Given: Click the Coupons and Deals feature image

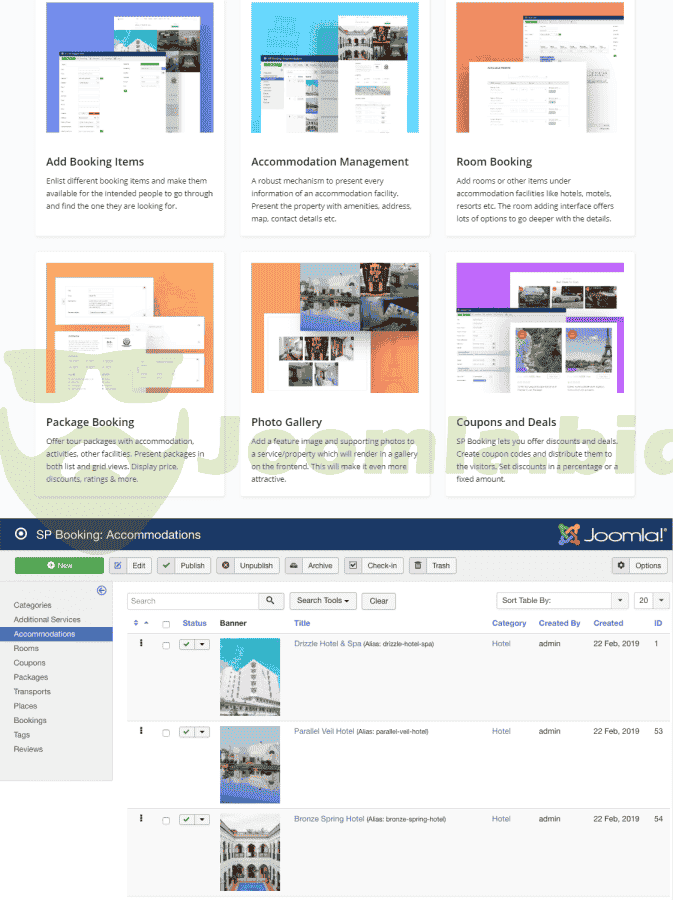Looking at the screenshot, I should coord(540,328).
